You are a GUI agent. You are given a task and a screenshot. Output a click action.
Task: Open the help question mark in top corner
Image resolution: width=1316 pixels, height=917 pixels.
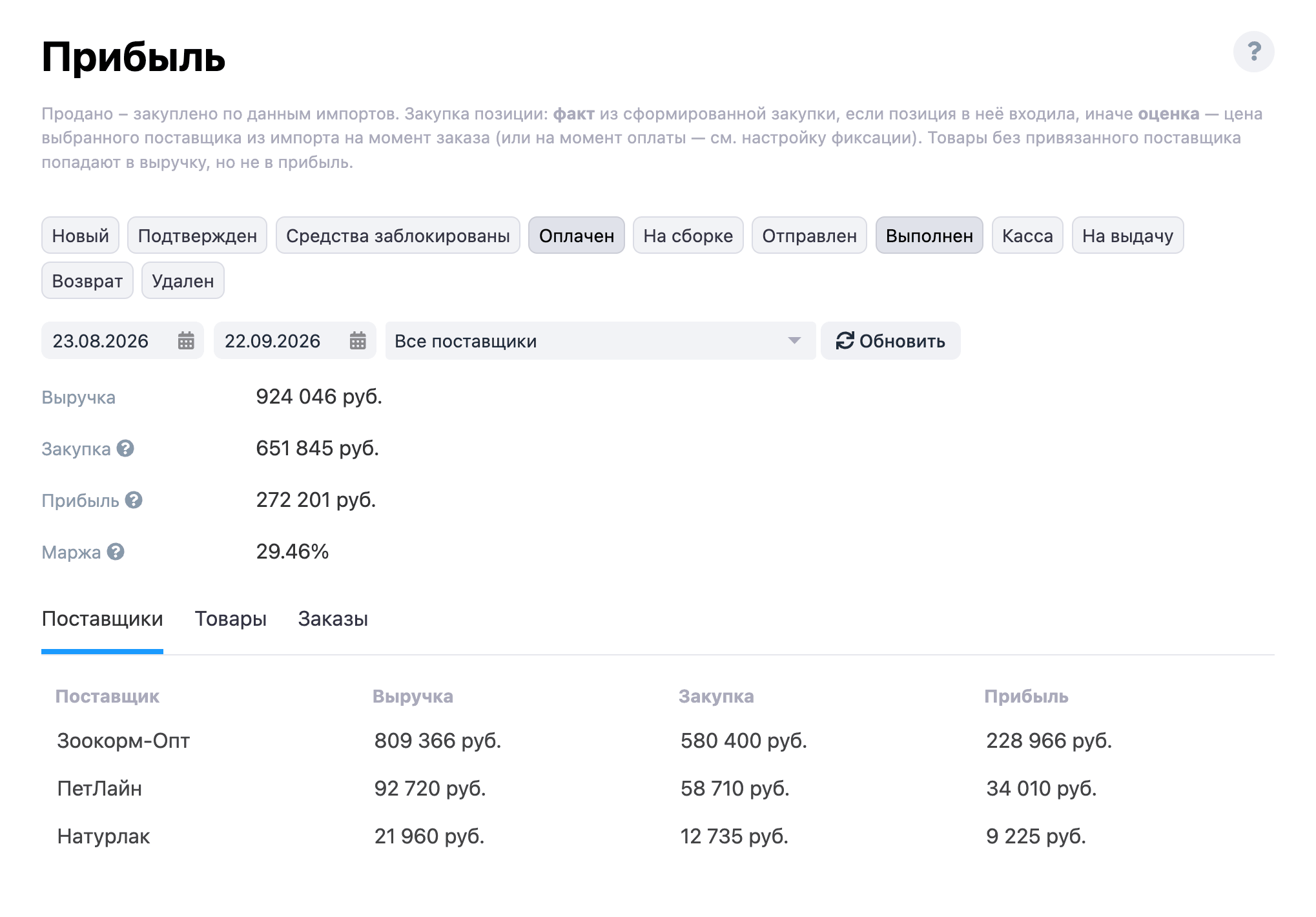click(1253, 52)
